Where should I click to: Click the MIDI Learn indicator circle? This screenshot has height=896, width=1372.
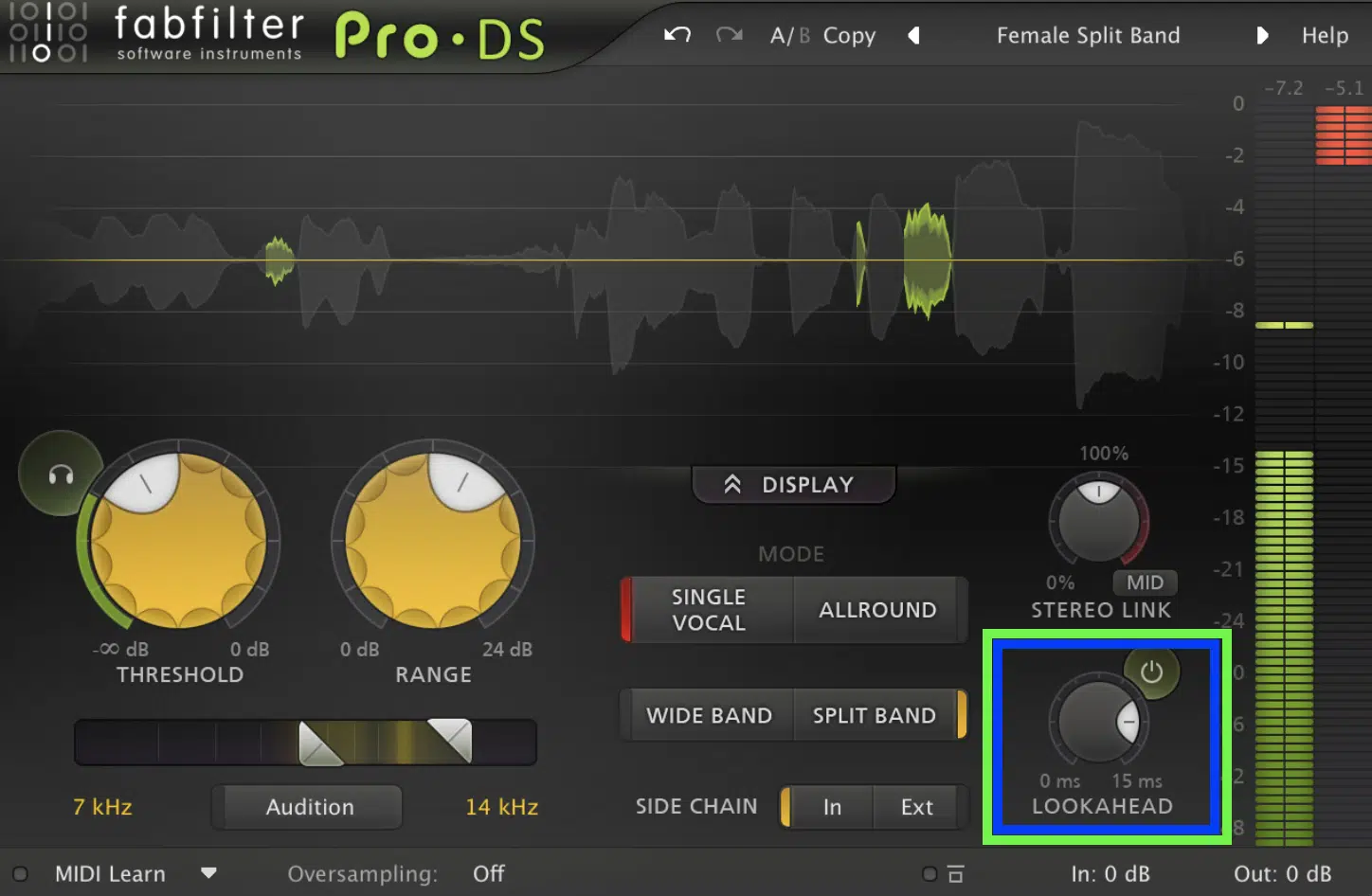[20, 874]
